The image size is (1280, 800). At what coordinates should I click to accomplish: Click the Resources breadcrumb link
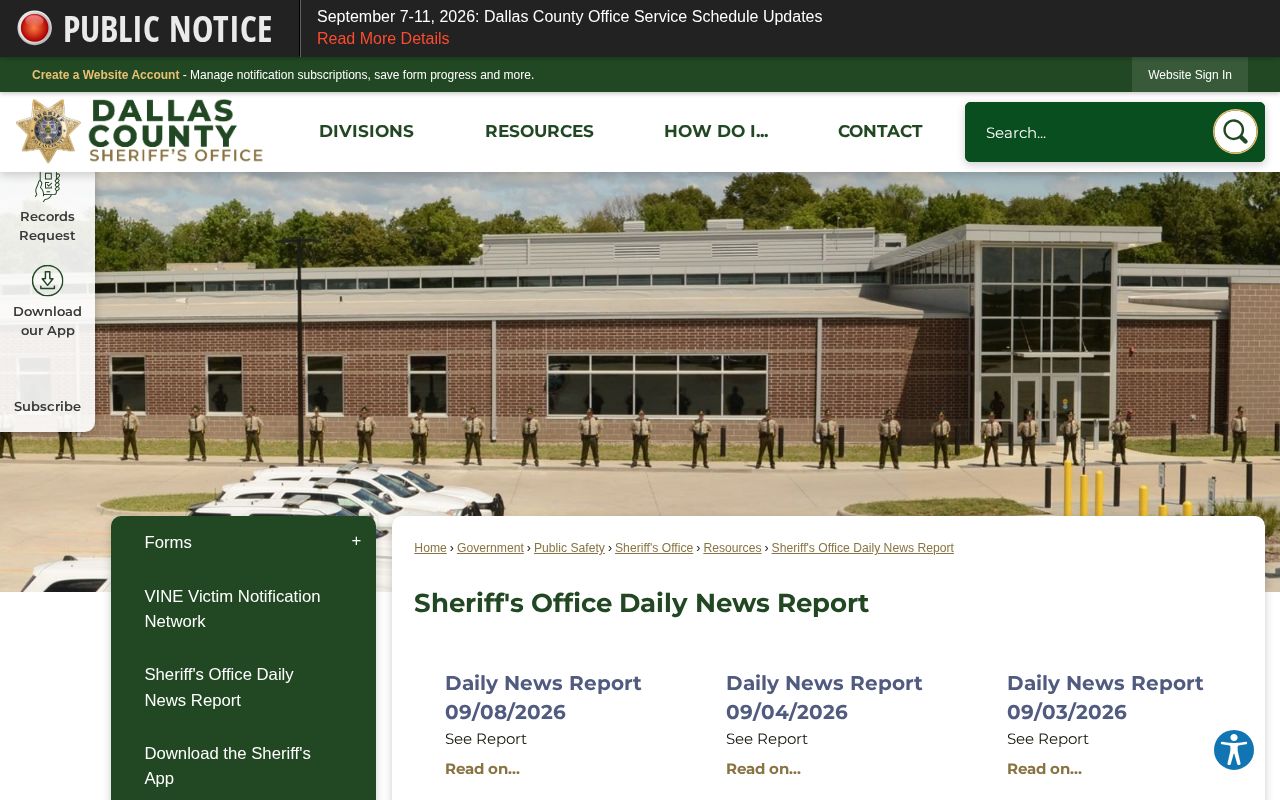tap(732, 548)
